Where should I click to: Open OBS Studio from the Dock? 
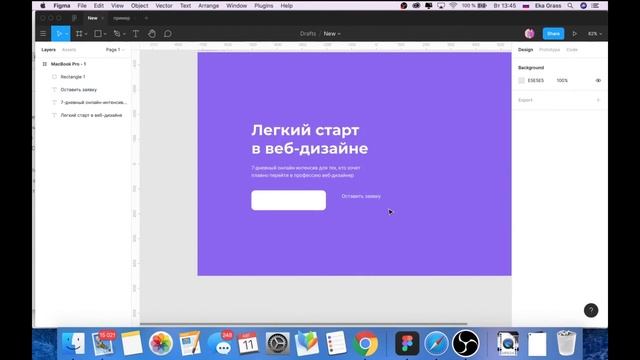pyautogui.click(x=466, y=343)
